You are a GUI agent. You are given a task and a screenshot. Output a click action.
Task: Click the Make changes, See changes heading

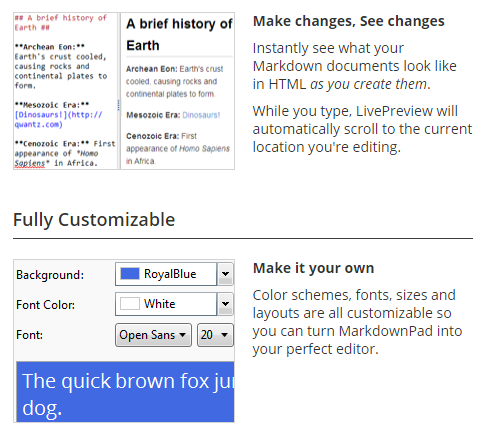(349, 21)
